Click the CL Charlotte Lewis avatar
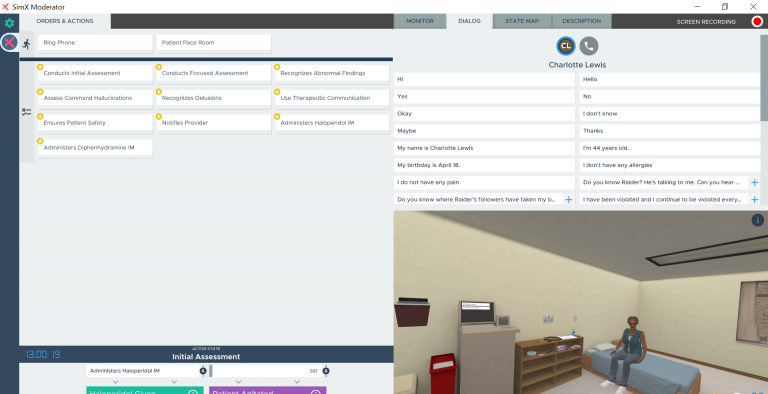 (x=566, y=46)
